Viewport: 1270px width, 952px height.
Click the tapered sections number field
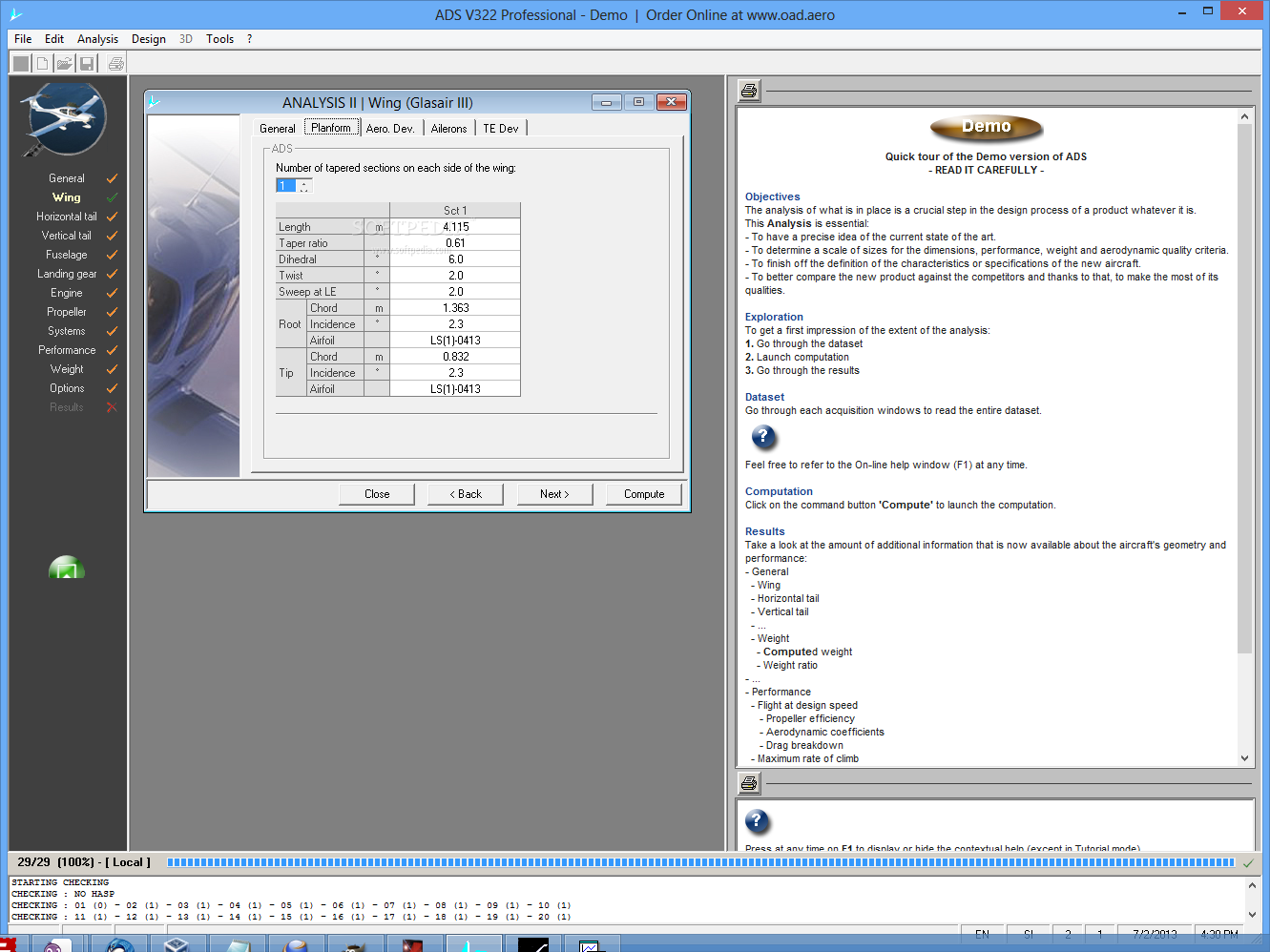[286, 186]
